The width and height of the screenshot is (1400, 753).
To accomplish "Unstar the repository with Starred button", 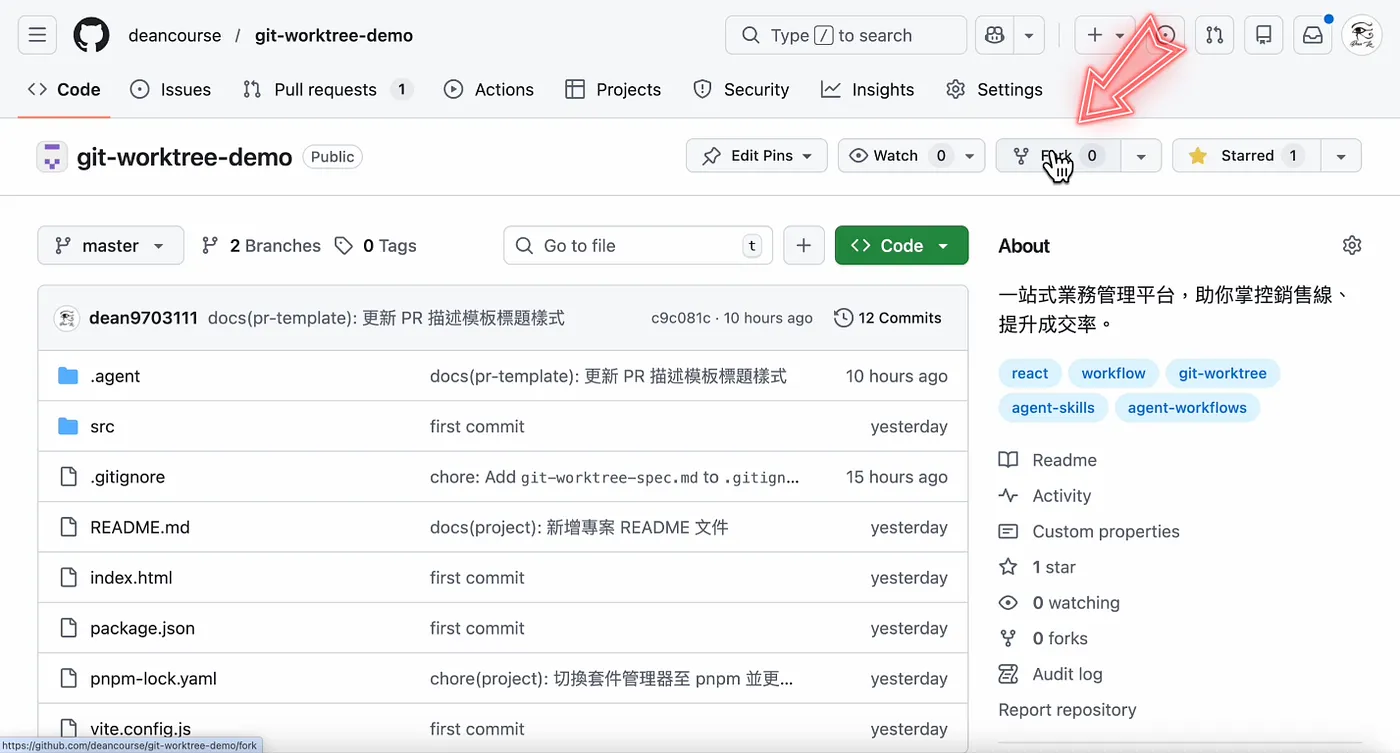I will point(1246,156).
